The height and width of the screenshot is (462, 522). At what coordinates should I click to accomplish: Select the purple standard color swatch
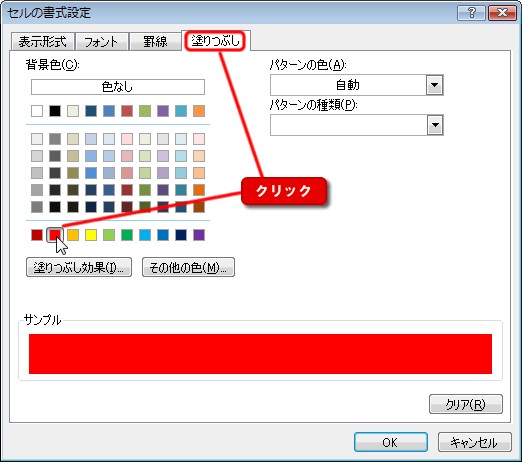tap(199, 235)
